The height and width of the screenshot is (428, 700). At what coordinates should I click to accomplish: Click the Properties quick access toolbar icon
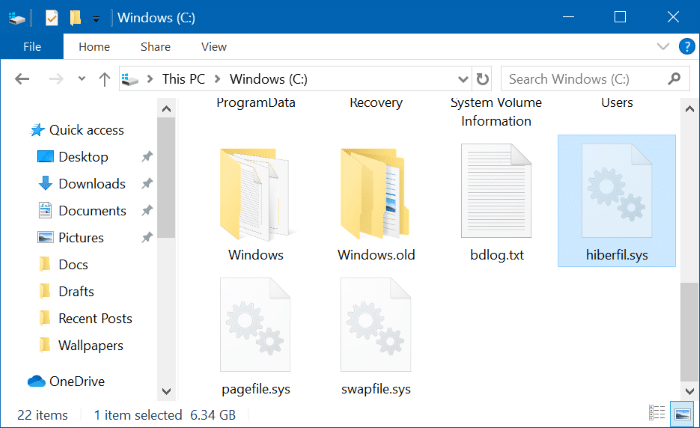(52, 18)
